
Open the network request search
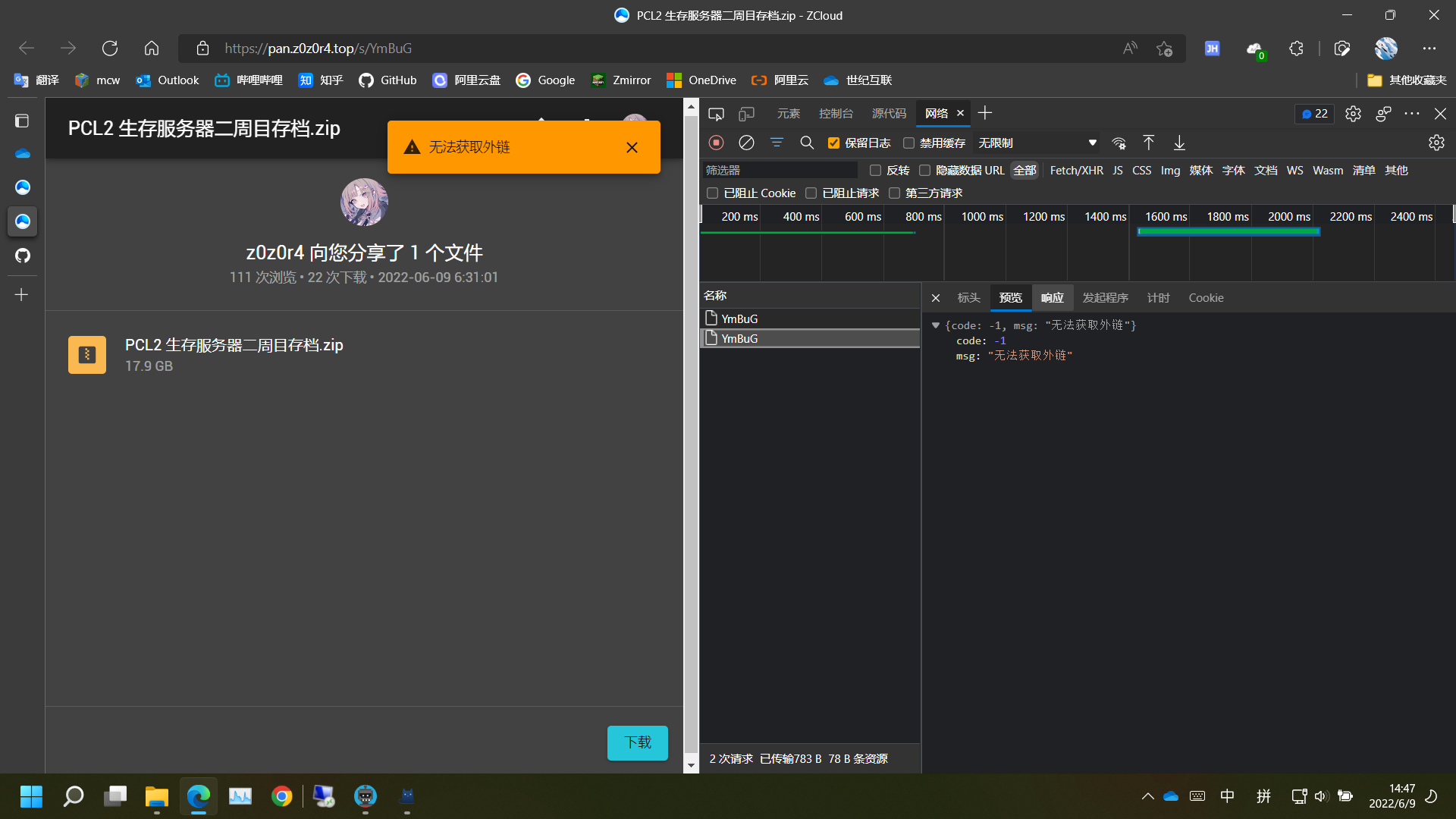pyautogui.click(x=807, y=143)
